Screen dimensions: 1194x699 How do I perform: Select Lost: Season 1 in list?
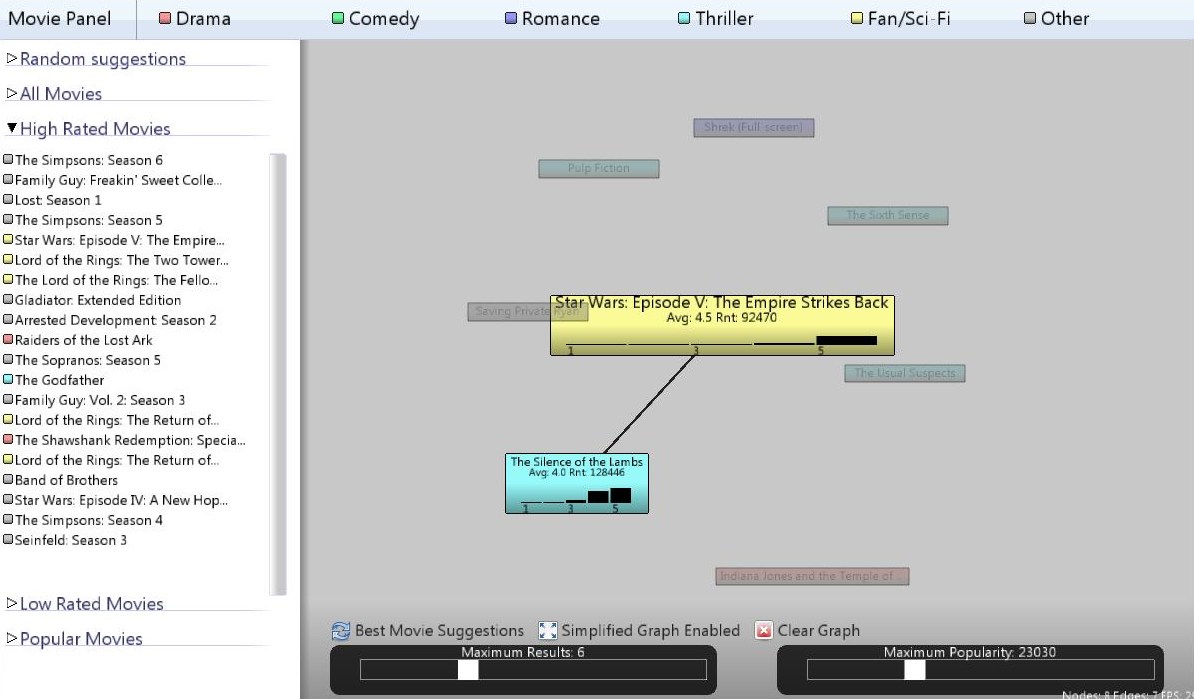(x=53, y=200)
